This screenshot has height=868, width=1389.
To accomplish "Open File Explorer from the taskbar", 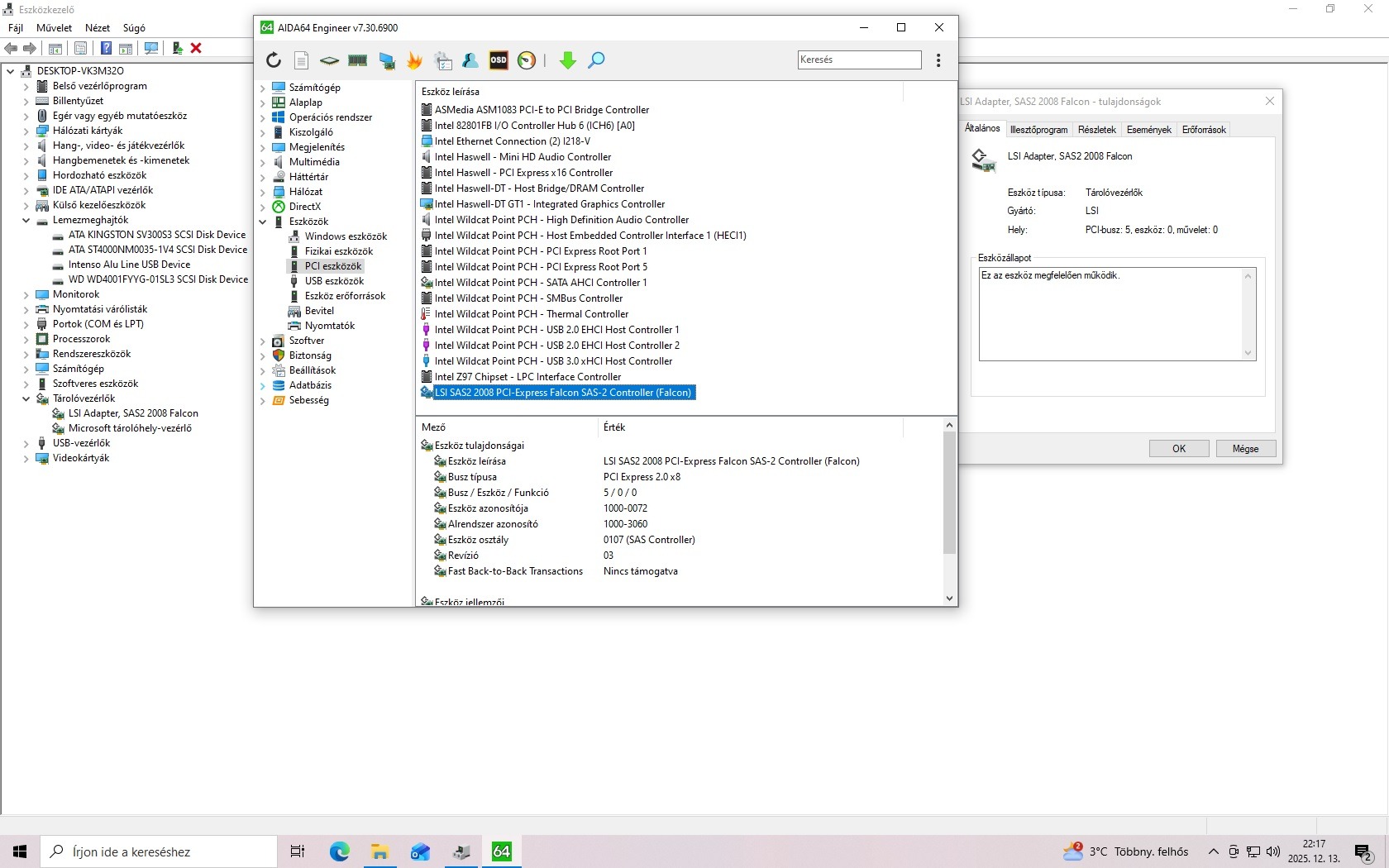I will 379,851.
